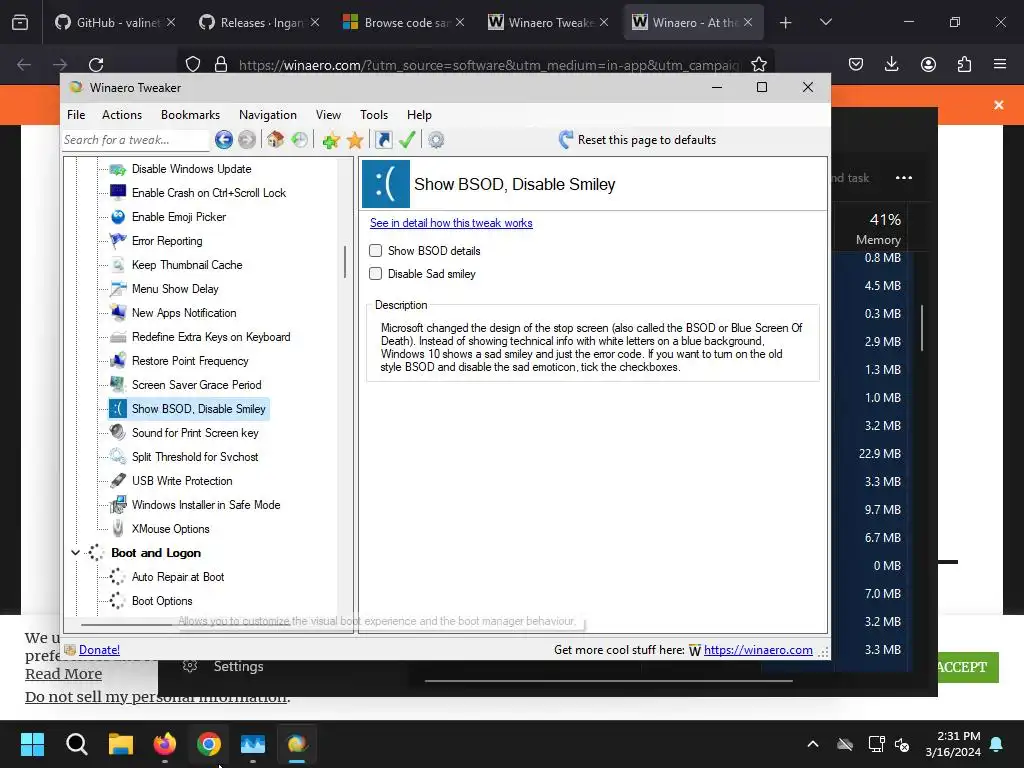The image size is (1024, 768).
Task: Open bookmarks via yellow star icon
Action: 355,140
